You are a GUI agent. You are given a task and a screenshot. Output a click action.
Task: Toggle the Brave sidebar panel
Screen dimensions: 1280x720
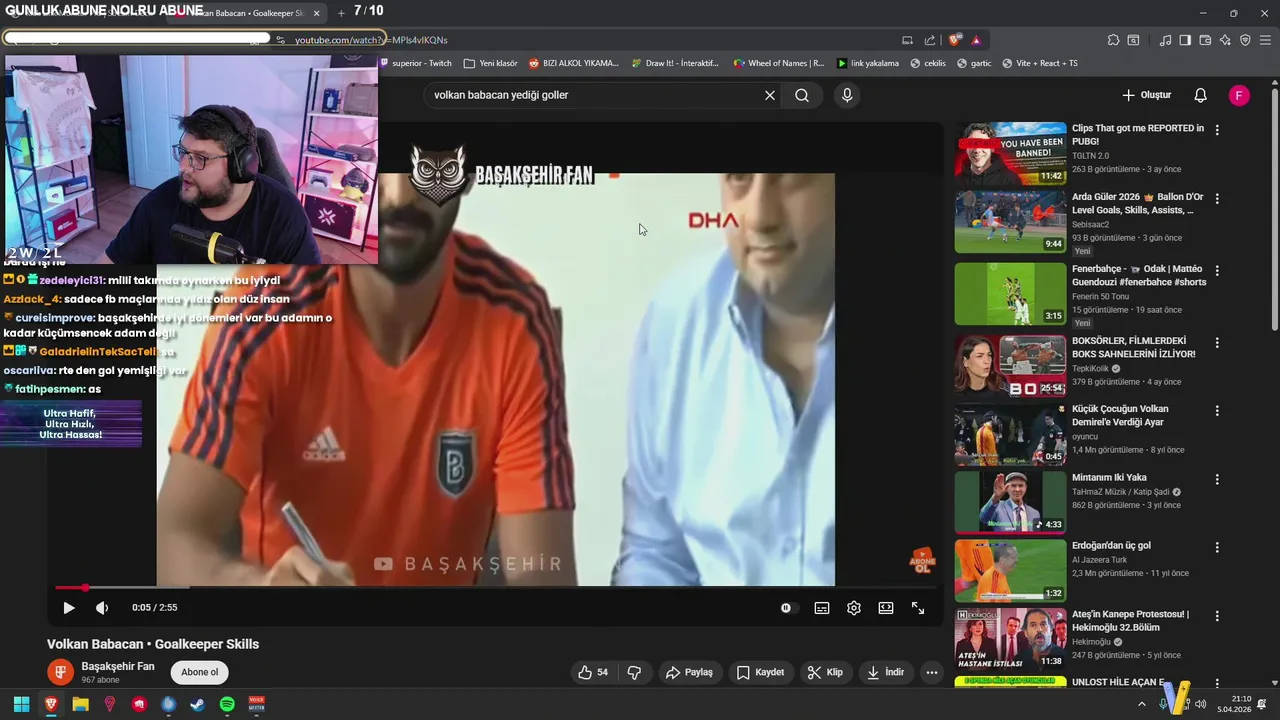click(1185, 40)
